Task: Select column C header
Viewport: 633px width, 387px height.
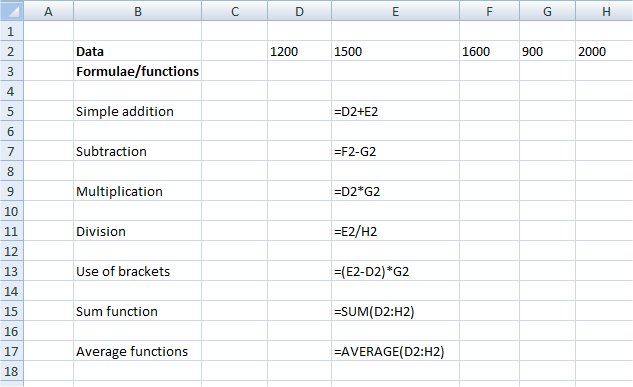Action: (235, 11)
